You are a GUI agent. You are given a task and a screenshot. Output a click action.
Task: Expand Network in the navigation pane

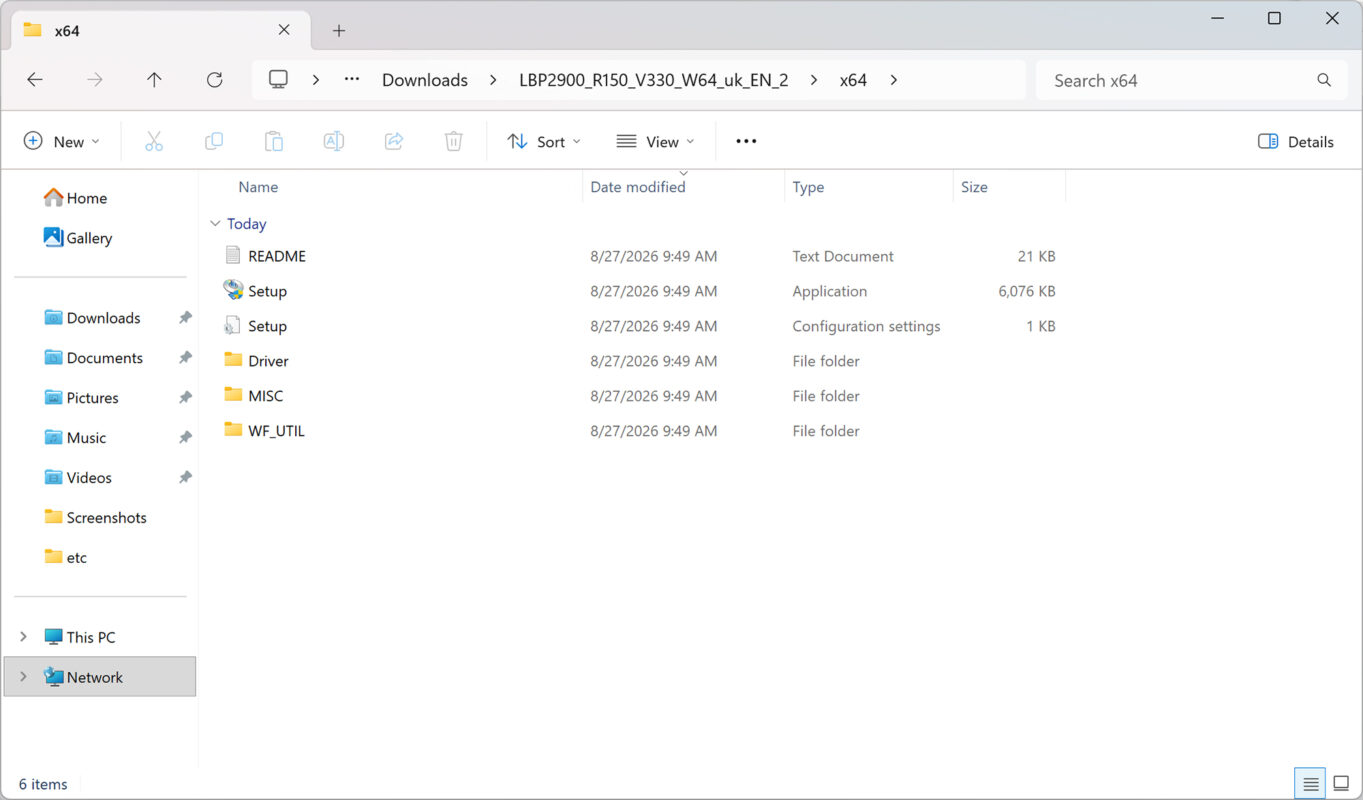(x=23, y=677)
